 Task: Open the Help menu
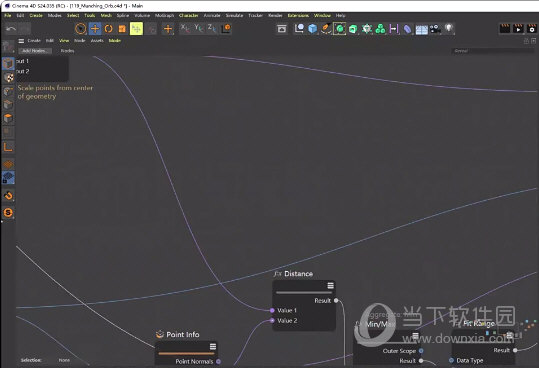340,15
